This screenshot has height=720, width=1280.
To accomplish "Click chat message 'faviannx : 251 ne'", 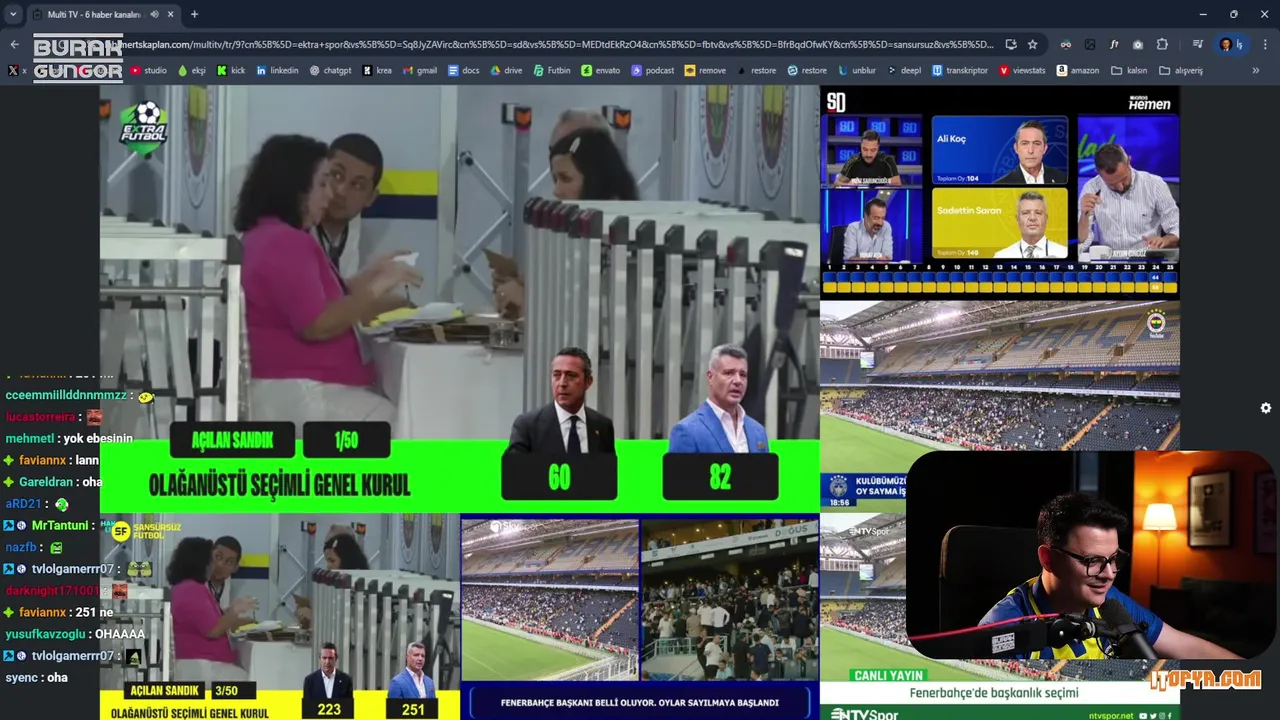I will [58, 612].
